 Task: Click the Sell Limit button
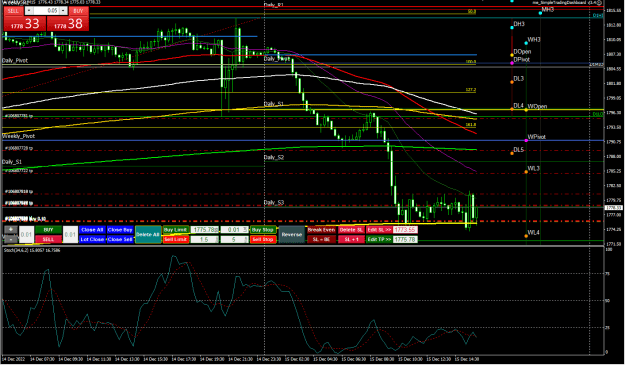click(175, 239)
